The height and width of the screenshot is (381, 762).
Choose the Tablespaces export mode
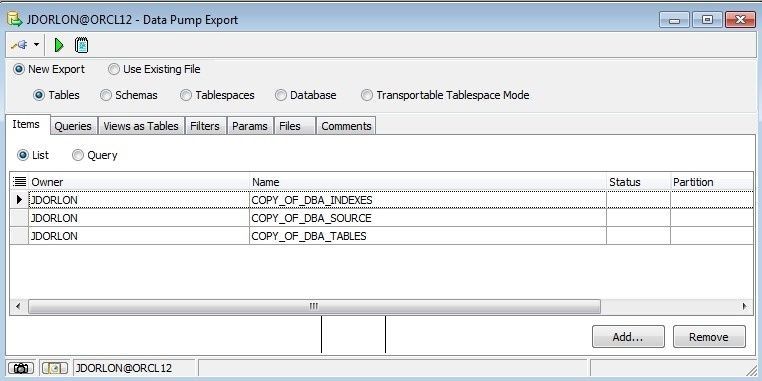tap(217, 95)
